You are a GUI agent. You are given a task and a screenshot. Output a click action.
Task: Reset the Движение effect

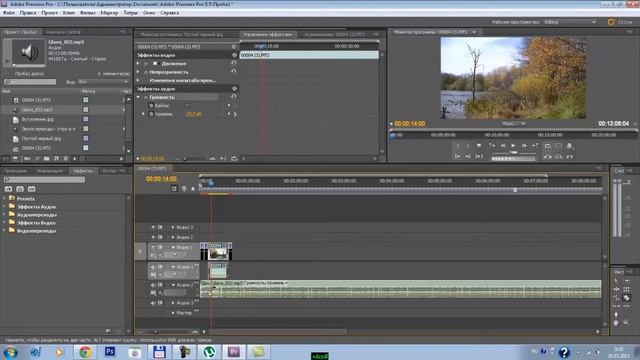coord(234,63)
